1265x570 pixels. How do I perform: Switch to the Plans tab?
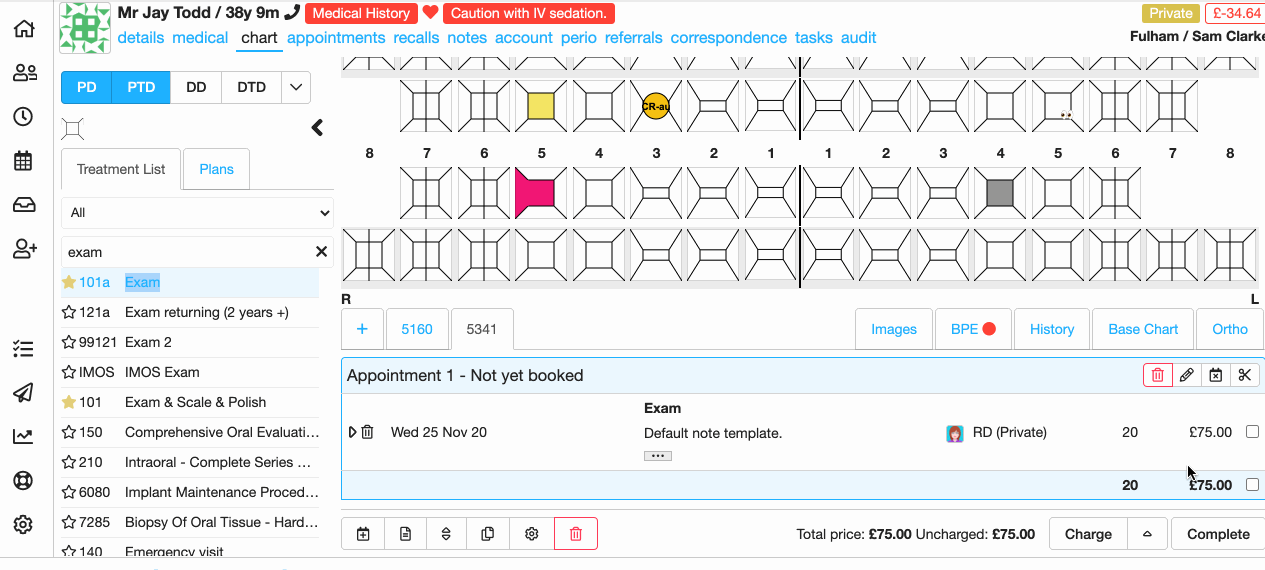[x=216, y=169]
